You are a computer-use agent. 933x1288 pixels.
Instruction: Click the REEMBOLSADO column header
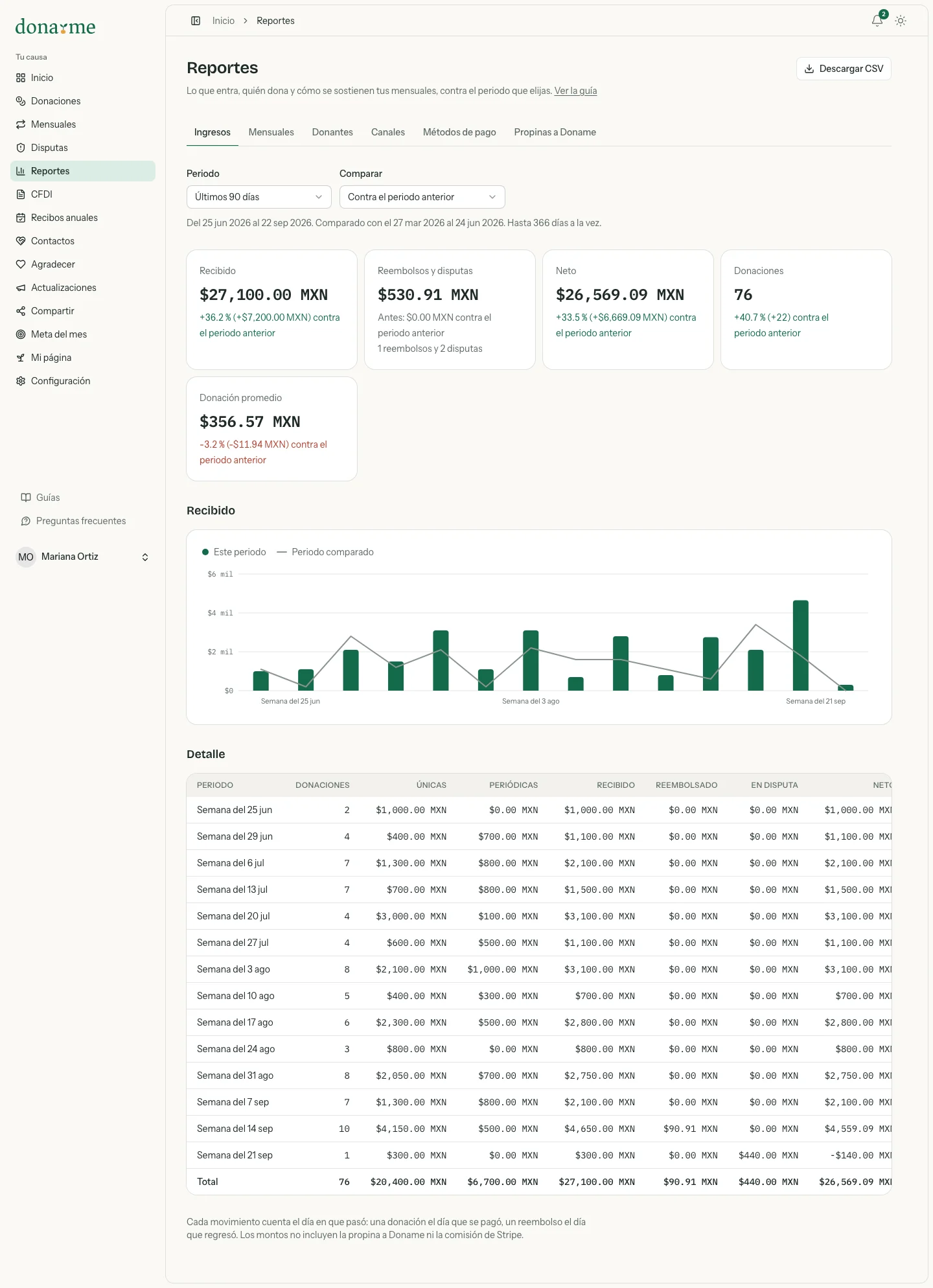coord(687,785)
